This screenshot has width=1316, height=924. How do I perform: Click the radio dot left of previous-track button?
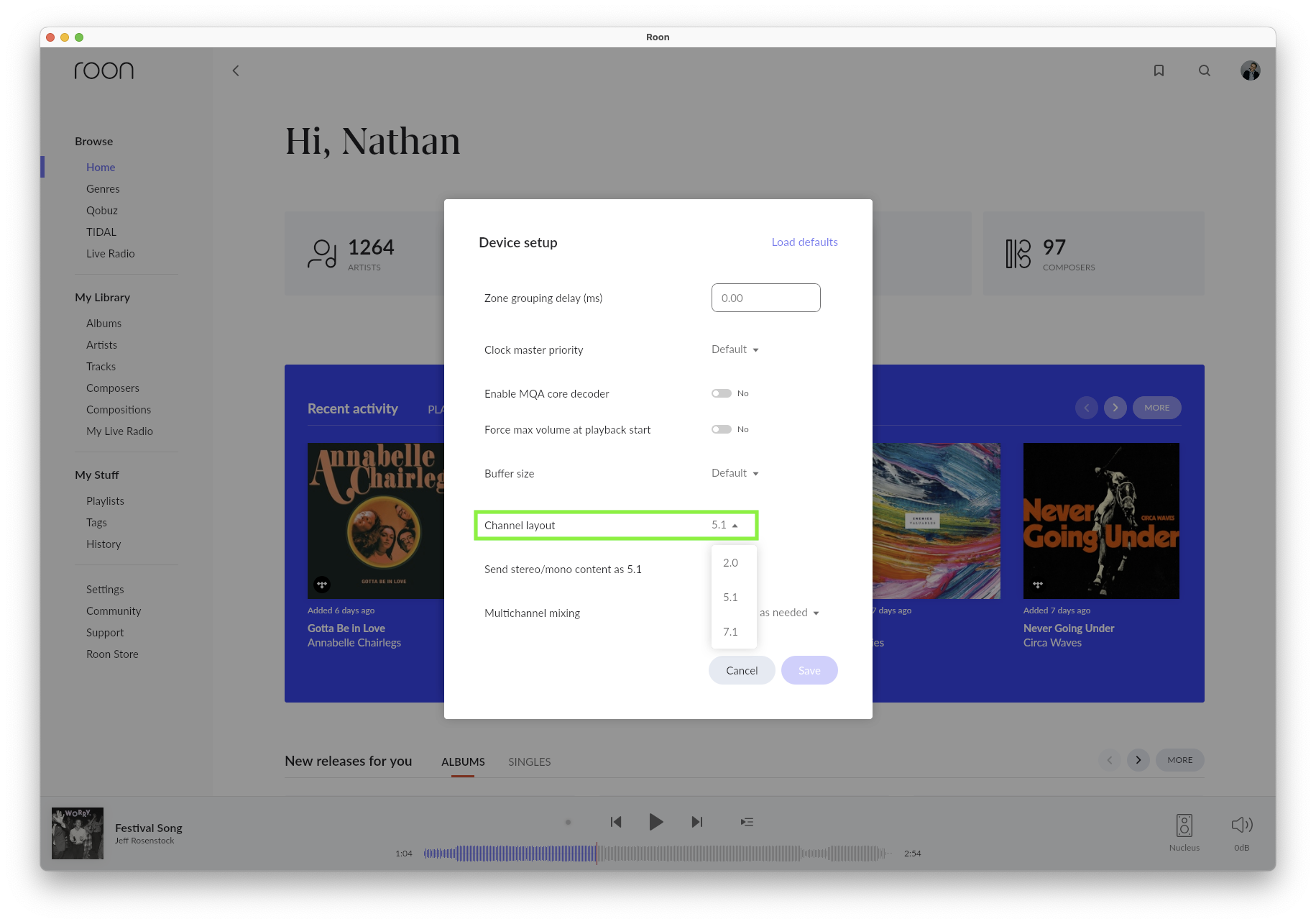[x=568, y=822]
